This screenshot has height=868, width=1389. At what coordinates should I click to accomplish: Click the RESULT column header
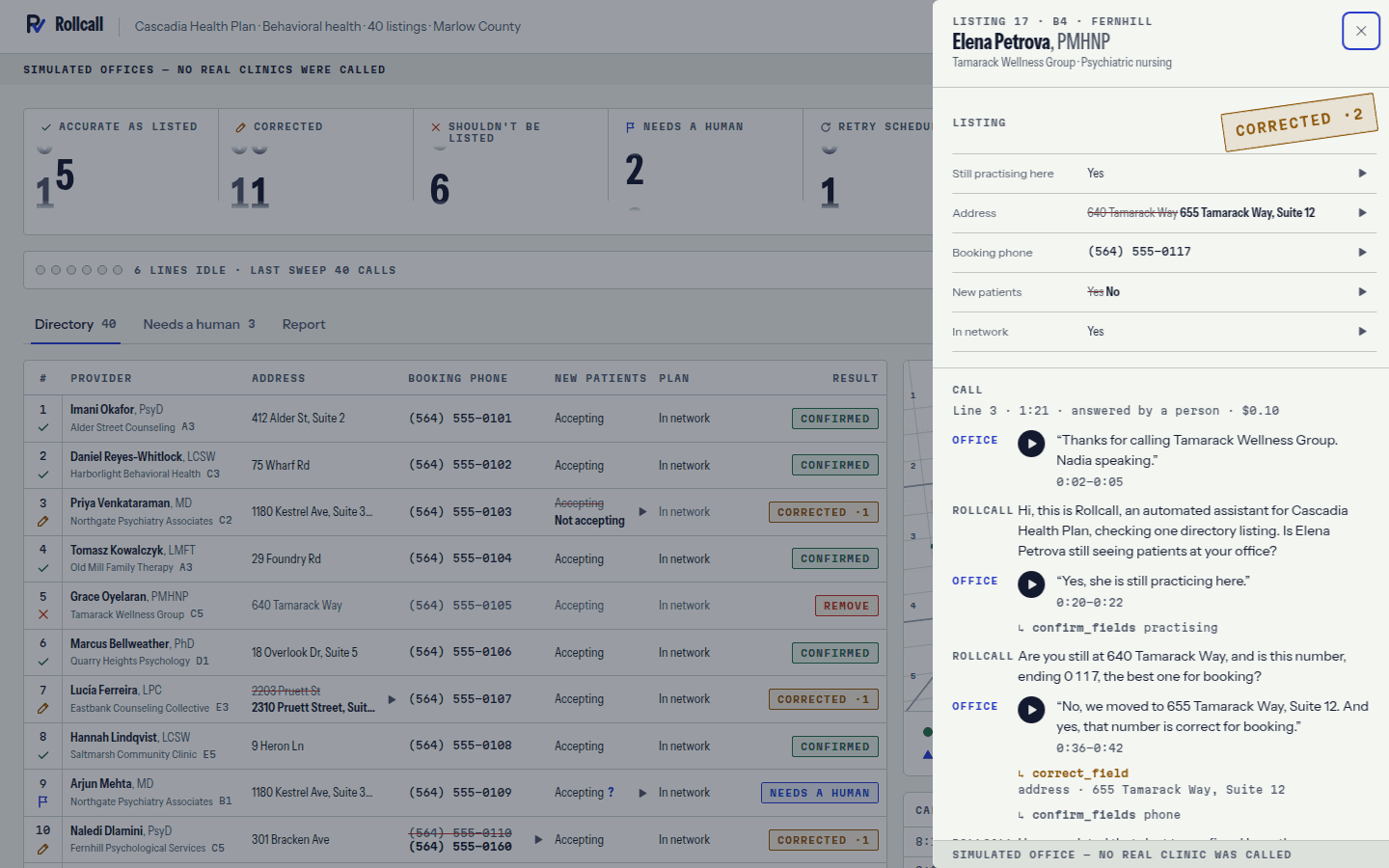click(x=856, y=379)
